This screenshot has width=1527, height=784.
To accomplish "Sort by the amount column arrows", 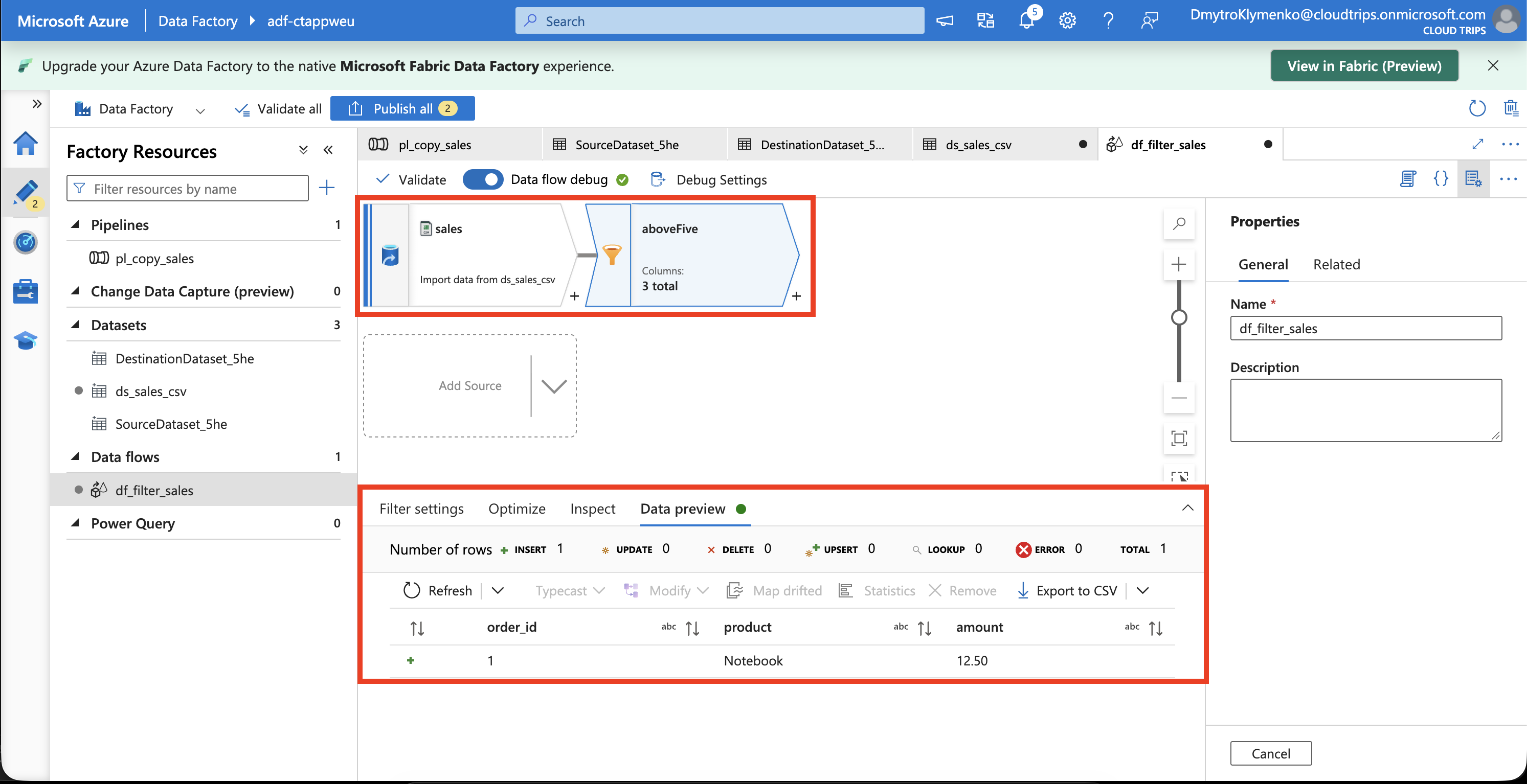I will pyautogui.click(x=1155, y=628).
